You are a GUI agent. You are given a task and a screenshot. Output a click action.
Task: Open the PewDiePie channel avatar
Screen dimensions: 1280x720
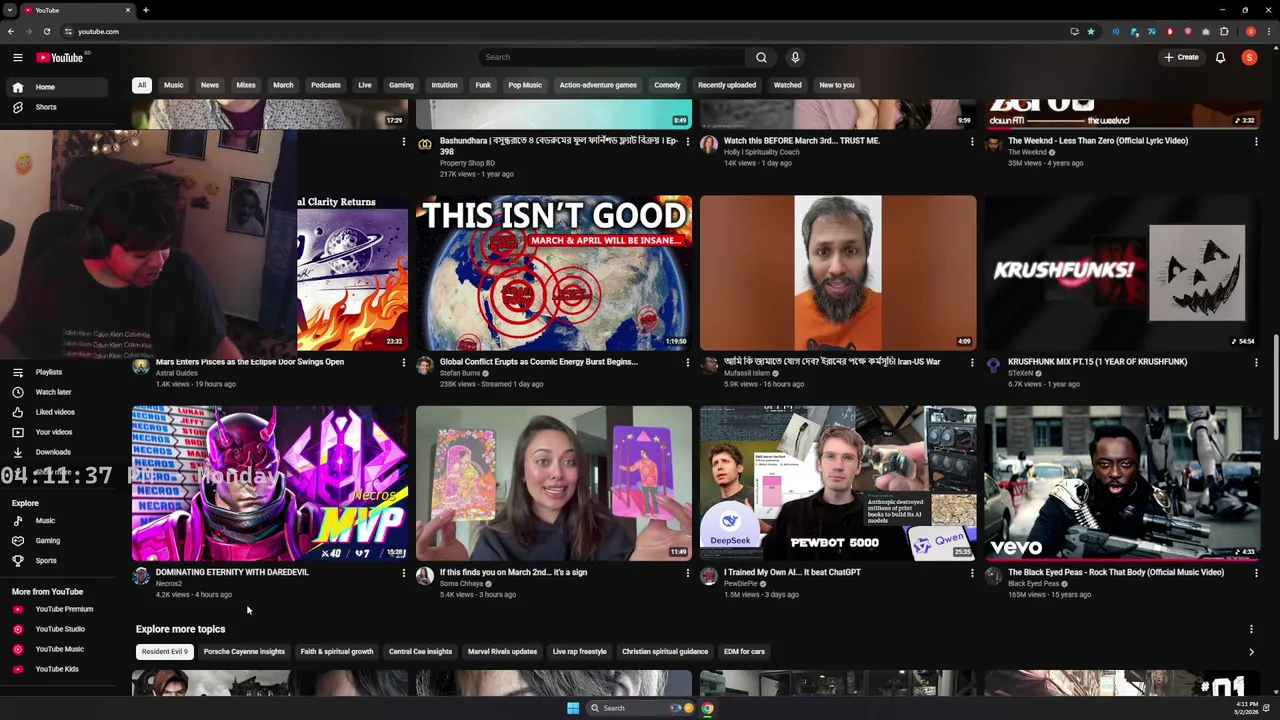click(x=709, y=576)
